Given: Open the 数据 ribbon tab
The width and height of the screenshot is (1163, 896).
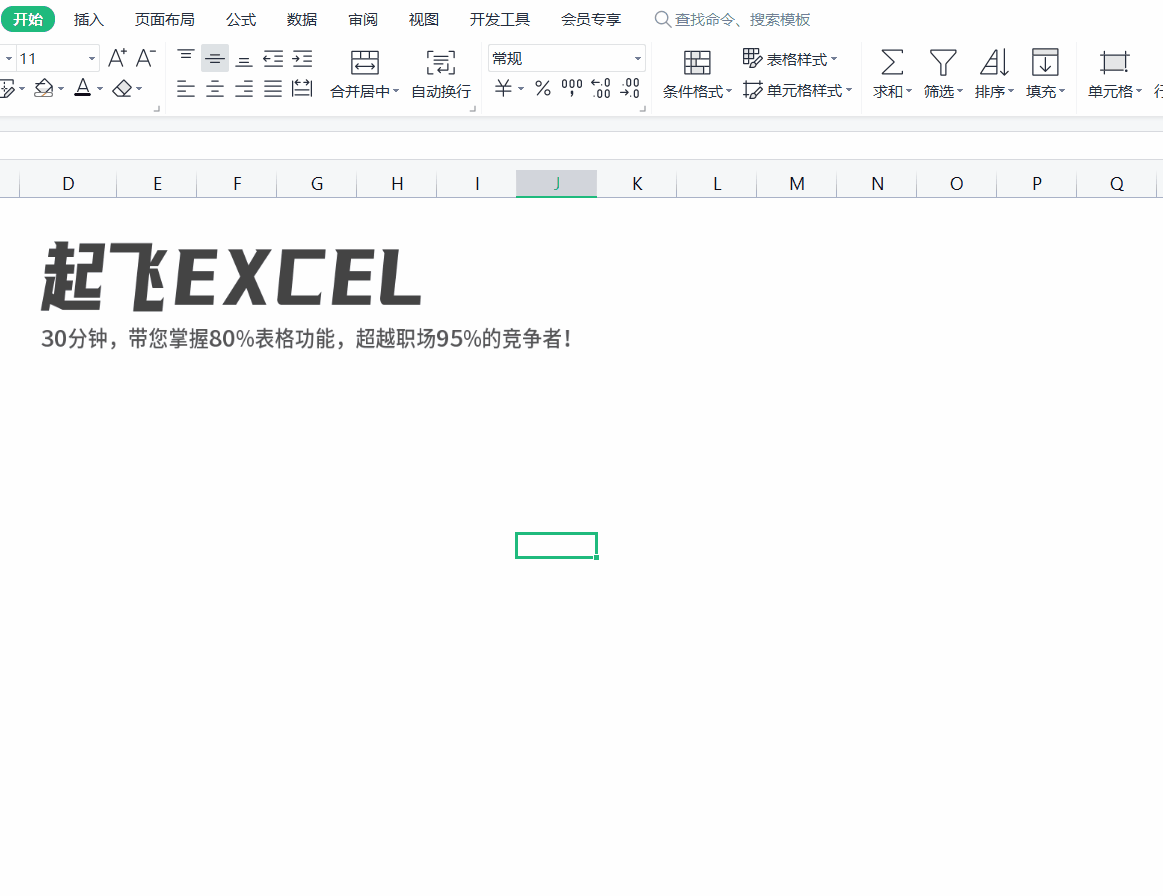Looking at the screenshot, I should (300, 18).
